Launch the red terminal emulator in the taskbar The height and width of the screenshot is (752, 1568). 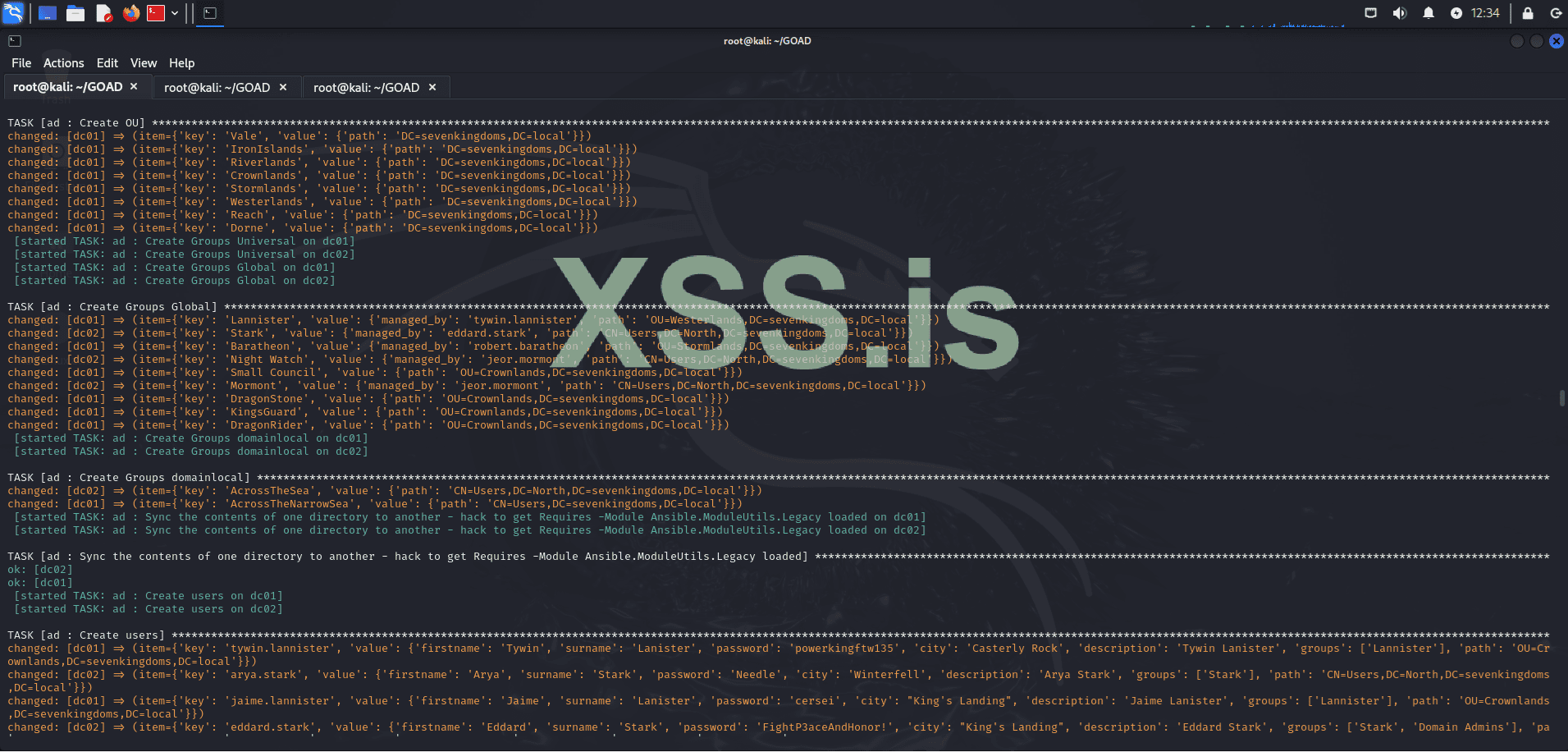pyautogui.click(x=156, y=13)
